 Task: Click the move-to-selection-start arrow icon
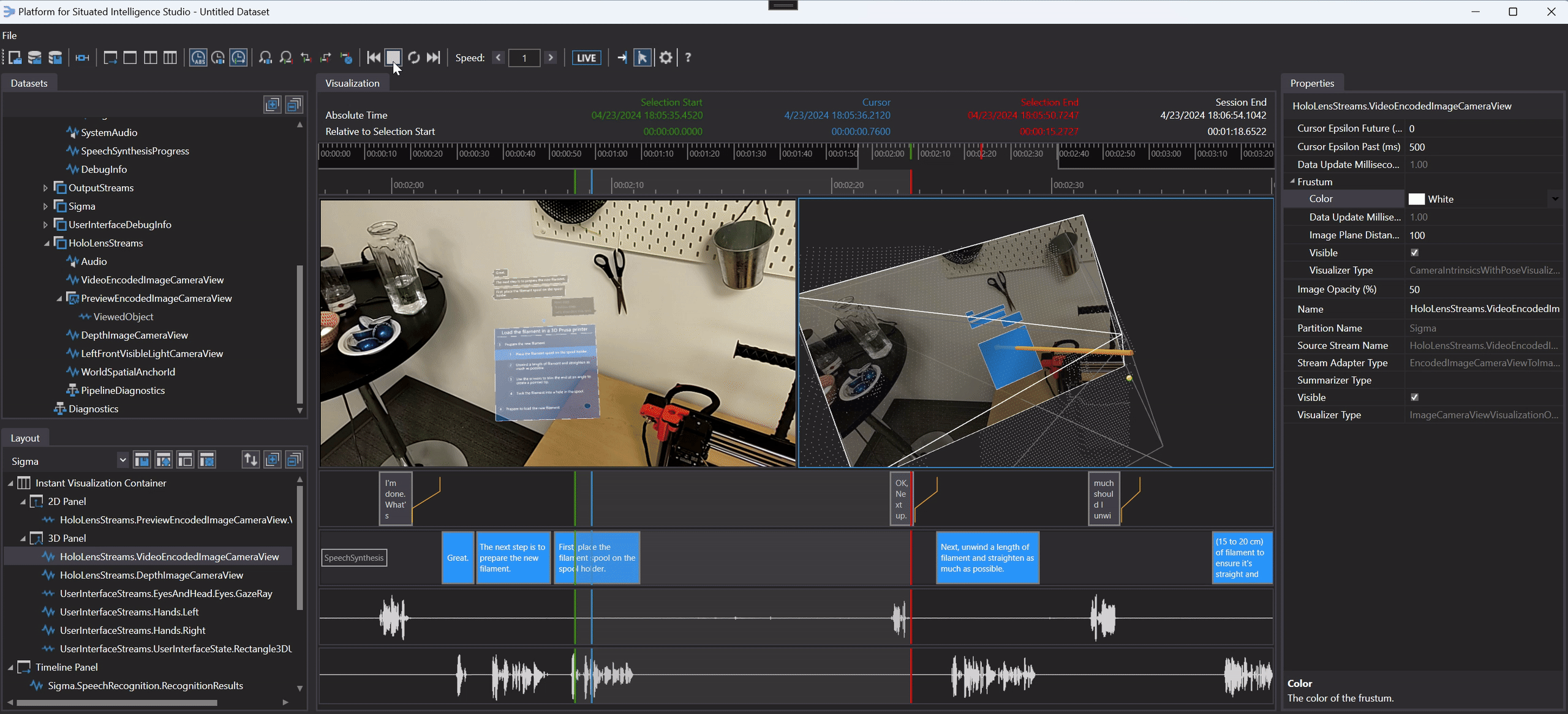pyautogui.click(x=305, y=58)
